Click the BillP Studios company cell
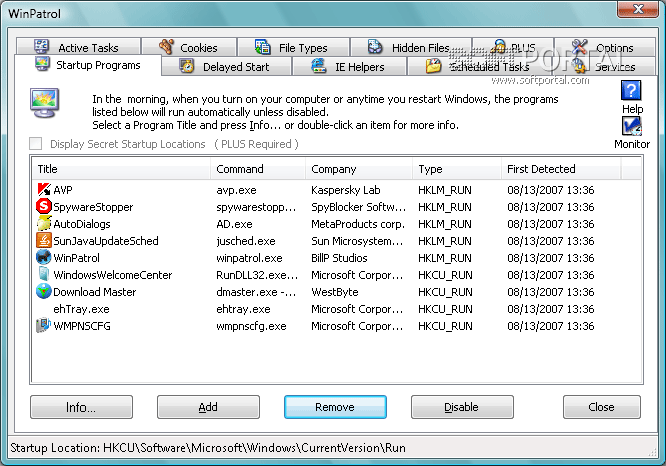Viewport: 666px width, 466px height. pos(339,258)
